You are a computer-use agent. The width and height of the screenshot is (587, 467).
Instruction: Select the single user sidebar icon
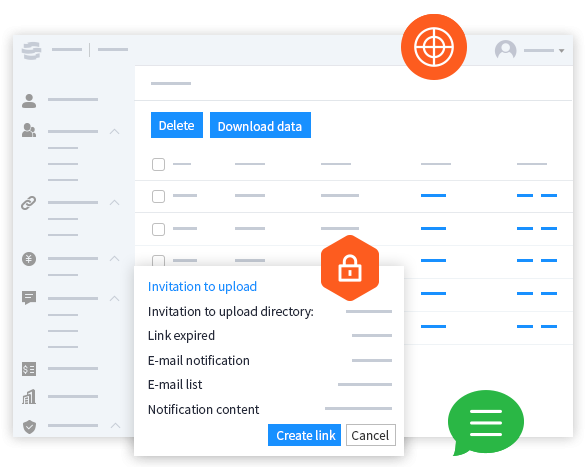point(29,101)
